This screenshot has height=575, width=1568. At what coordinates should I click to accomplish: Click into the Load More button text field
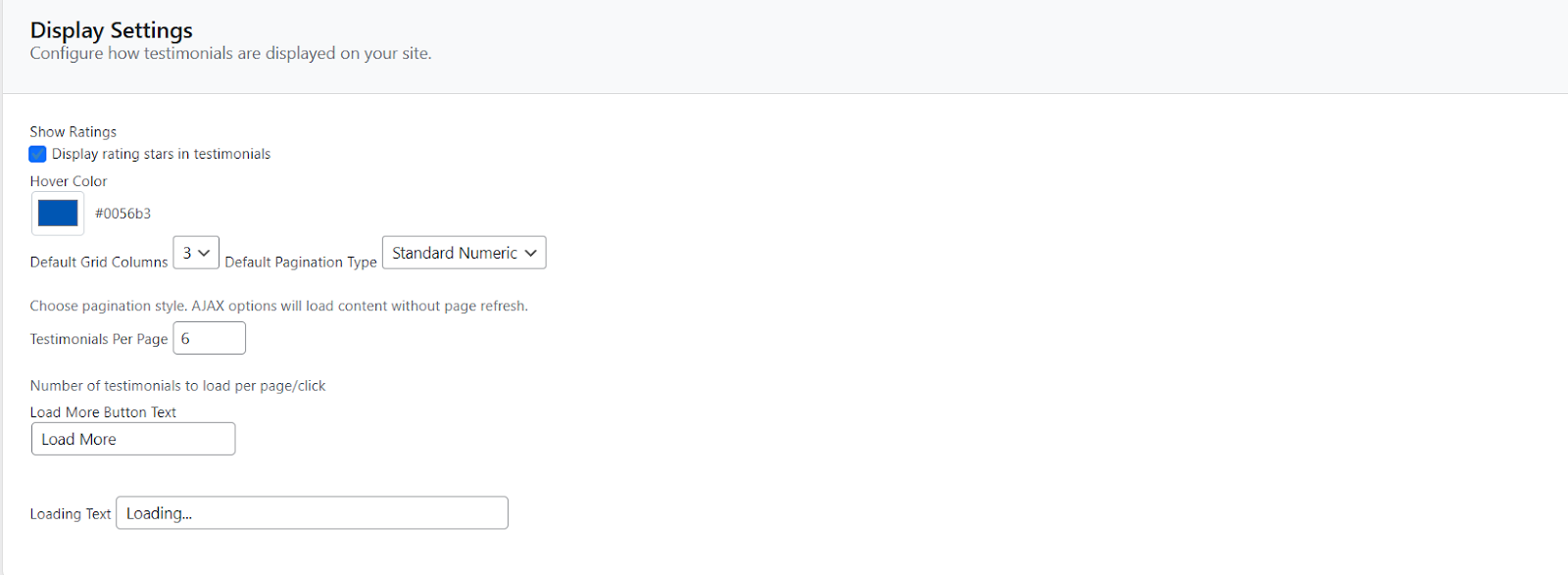pos(133,439)
